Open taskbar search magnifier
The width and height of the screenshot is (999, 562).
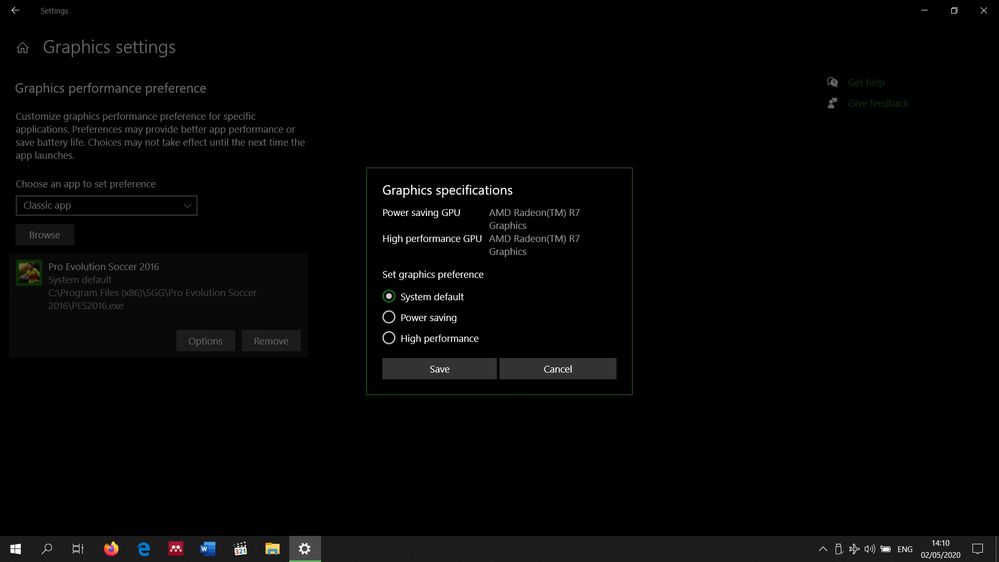click(x=47, y=549)
